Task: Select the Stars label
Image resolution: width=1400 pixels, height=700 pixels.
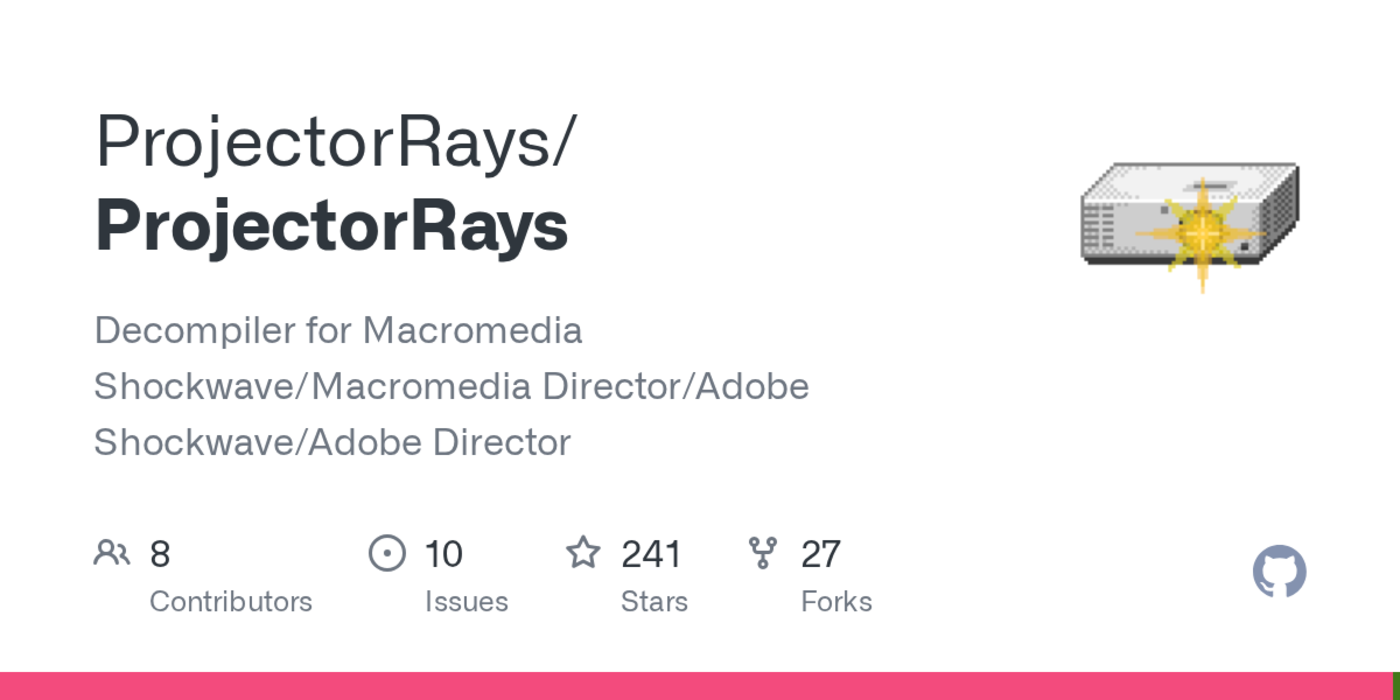Action: (654, 602)
